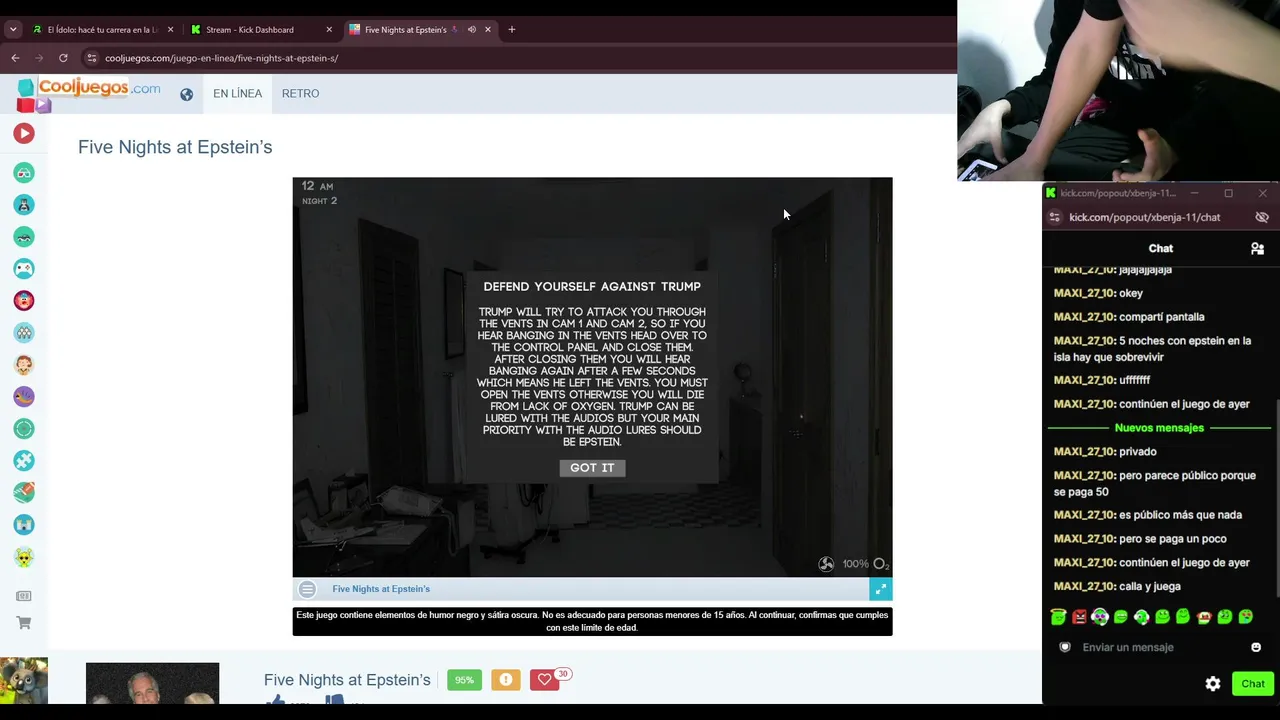This screenshot has width=1280, height=720.
Task: Open a new browser tab
Action: [512, 30]
